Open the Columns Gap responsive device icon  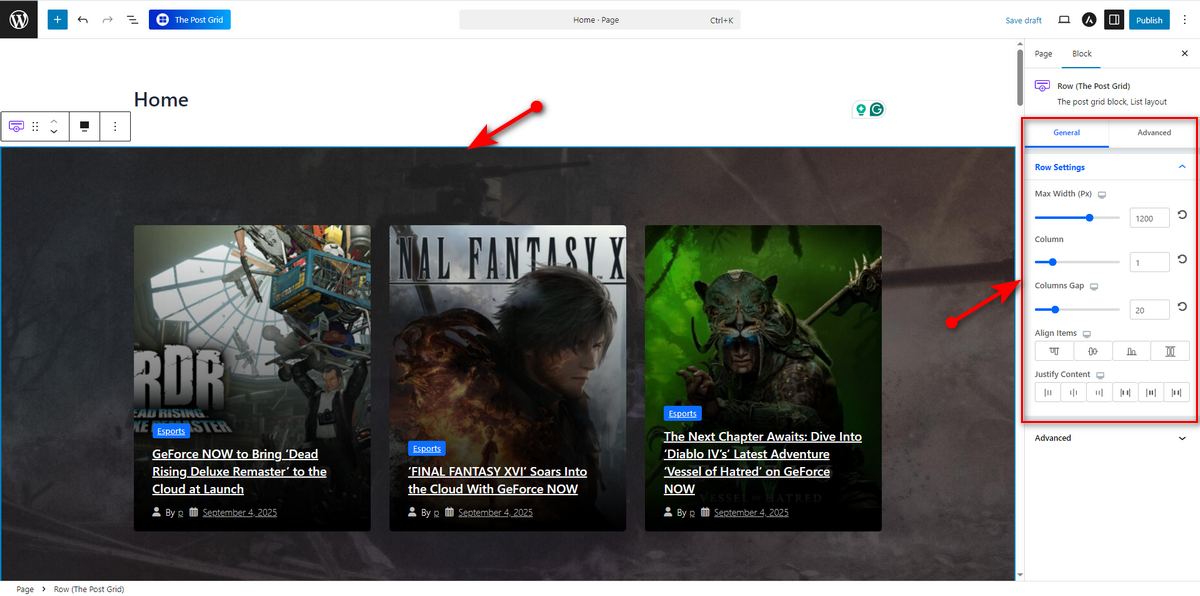point(1094,286)
